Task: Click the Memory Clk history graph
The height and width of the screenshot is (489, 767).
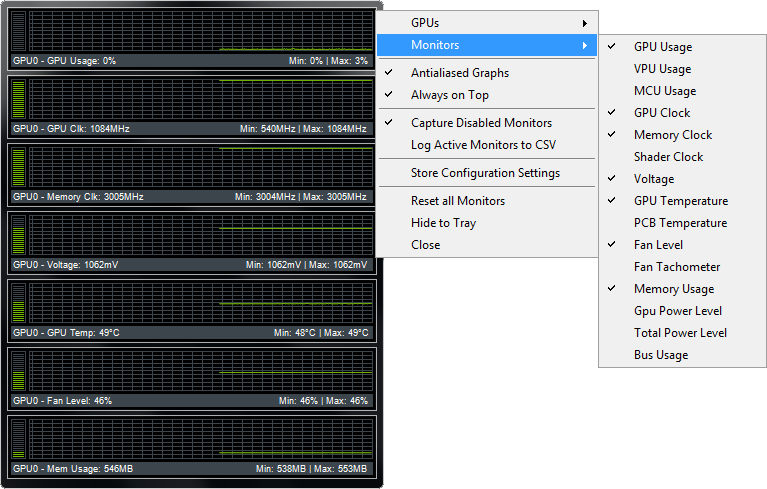Action: pos(201,167)
